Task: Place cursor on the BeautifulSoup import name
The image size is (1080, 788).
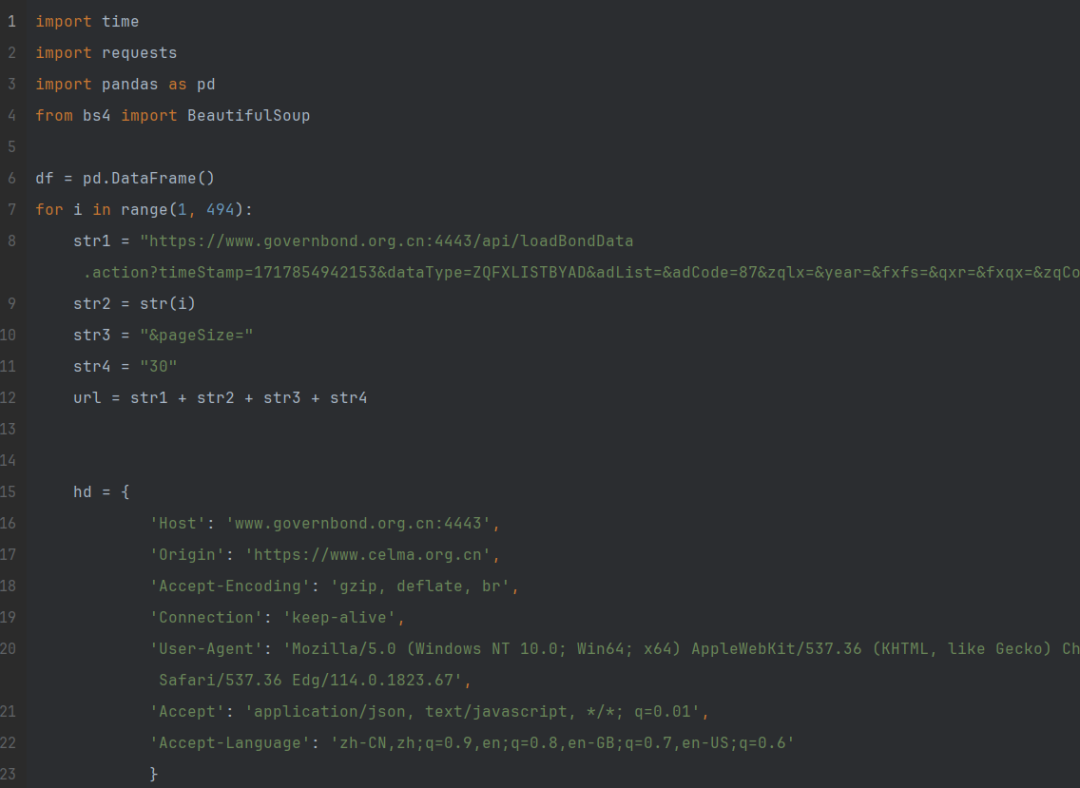Action: click(248, 115)
